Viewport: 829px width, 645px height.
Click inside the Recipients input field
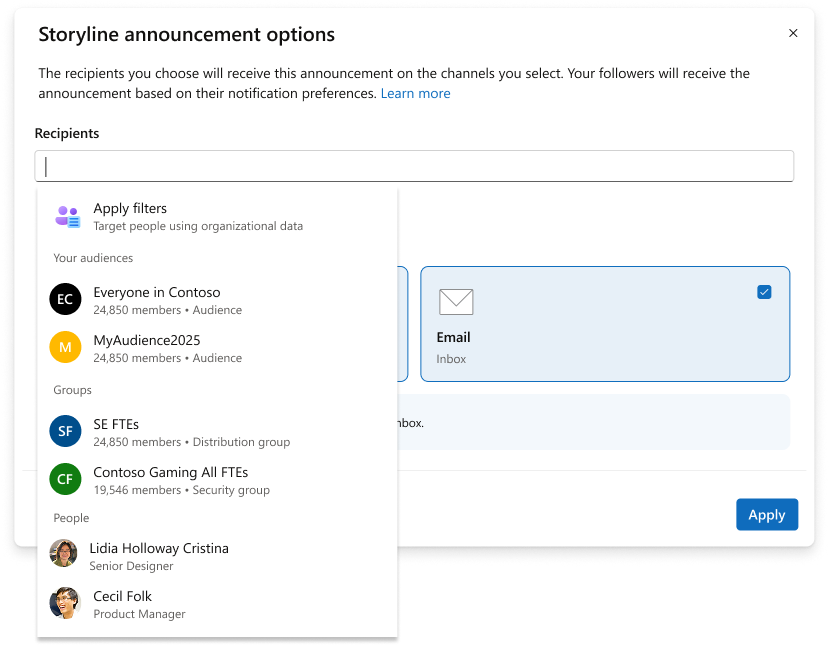pyautogui.click(x=414, y=165)
